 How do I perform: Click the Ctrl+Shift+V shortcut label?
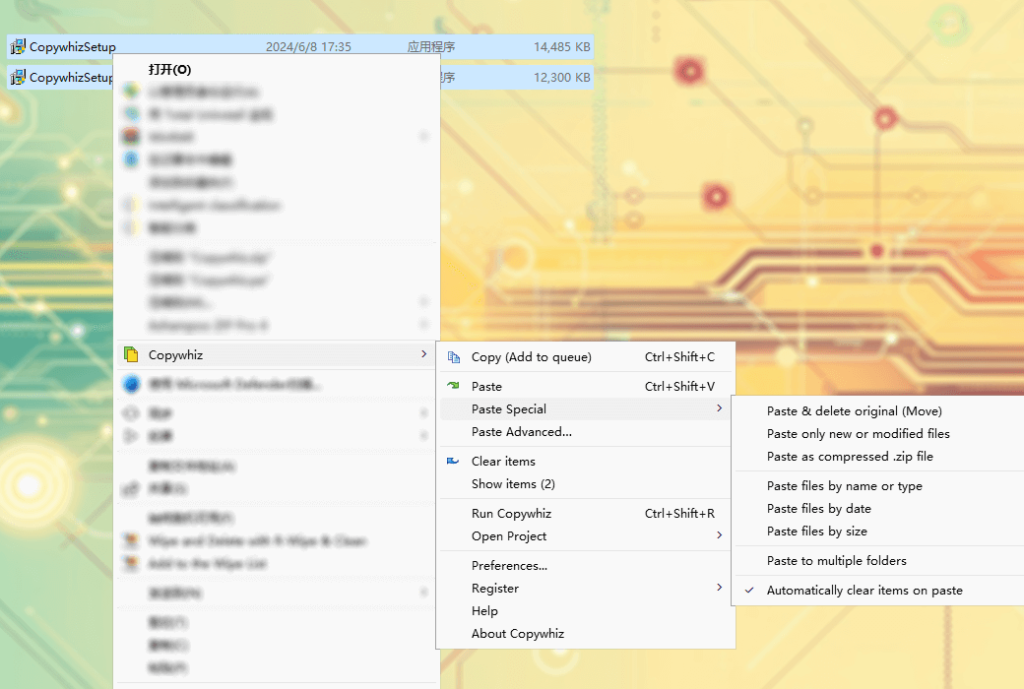click(x=679, y=386)
